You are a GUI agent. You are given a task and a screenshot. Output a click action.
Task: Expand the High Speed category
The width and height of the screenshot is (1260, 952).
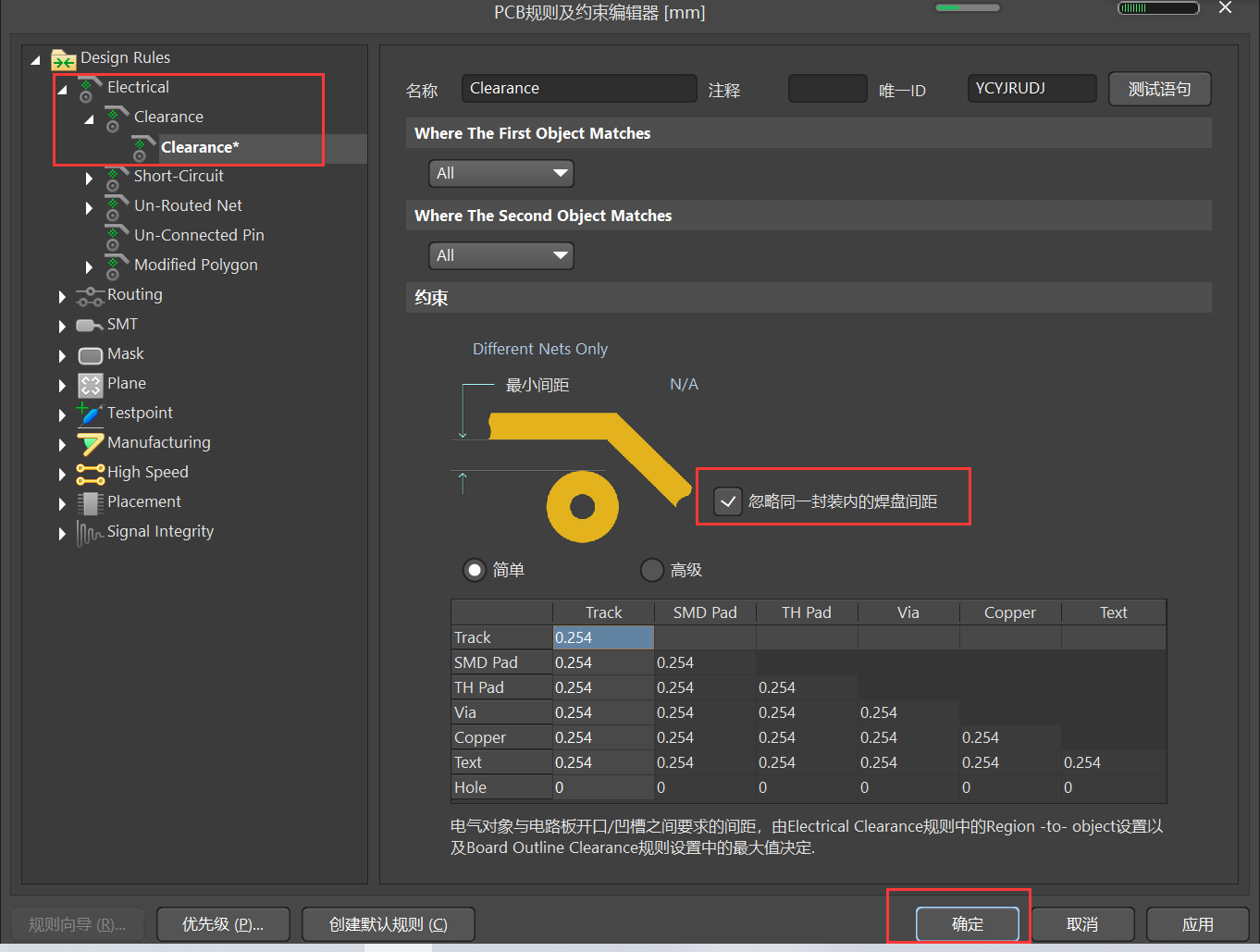pyautogui.click(x=62, y=474)
